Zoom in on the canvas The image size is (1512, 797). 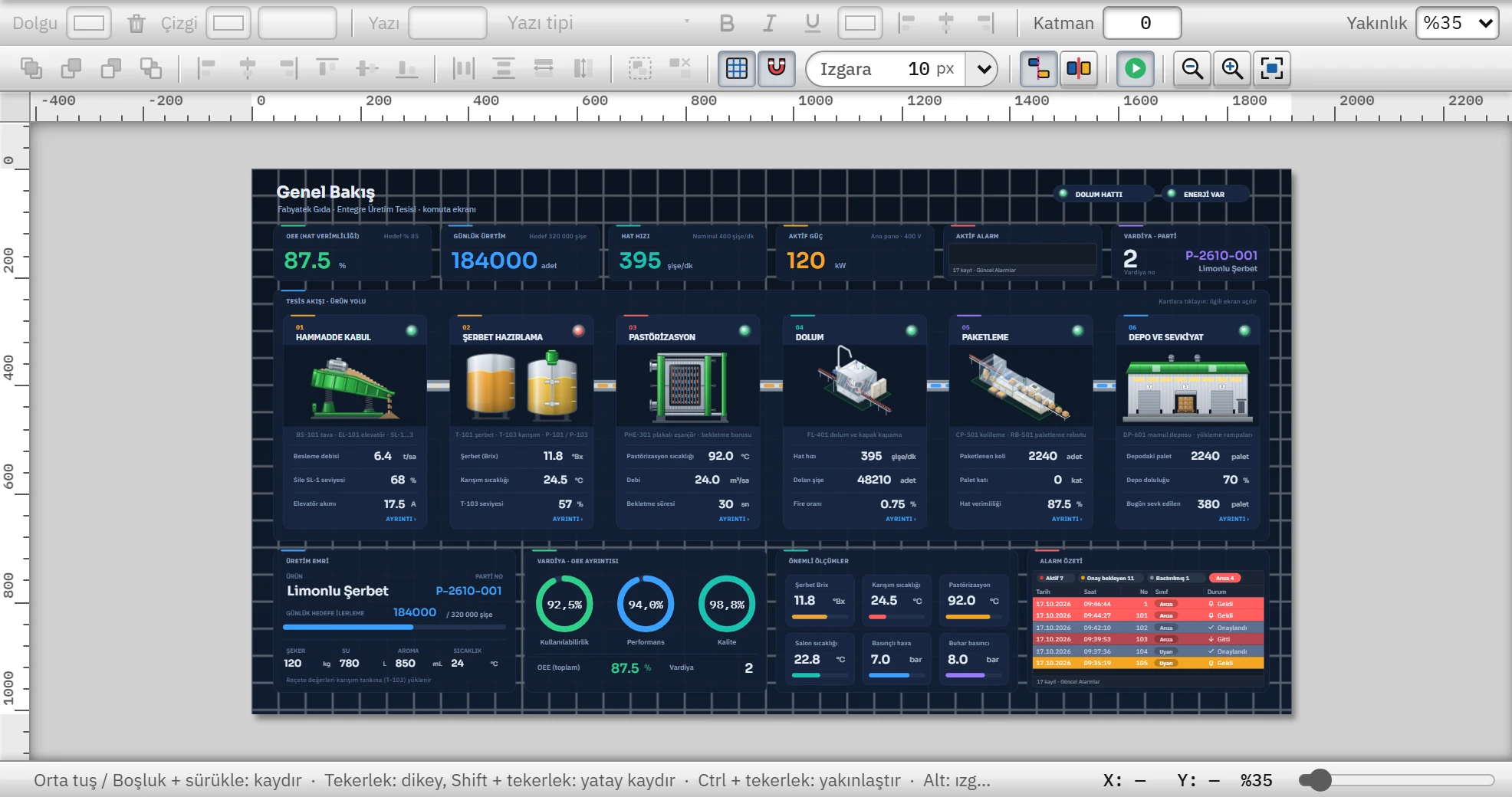(x=1232, y=68)
